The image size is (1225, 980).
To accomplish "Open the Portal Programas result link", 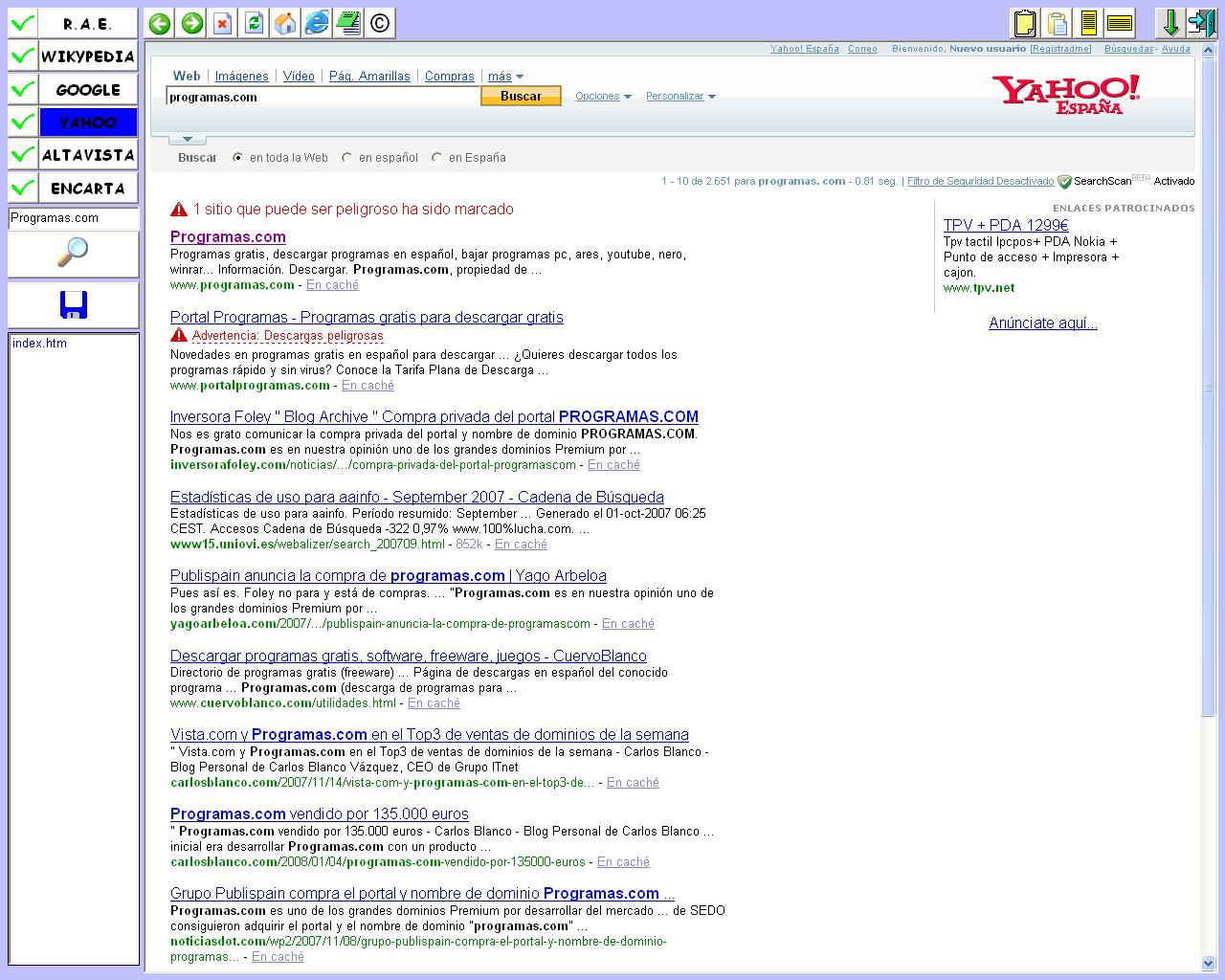I will pyautogui.click(x=367, y=317).
